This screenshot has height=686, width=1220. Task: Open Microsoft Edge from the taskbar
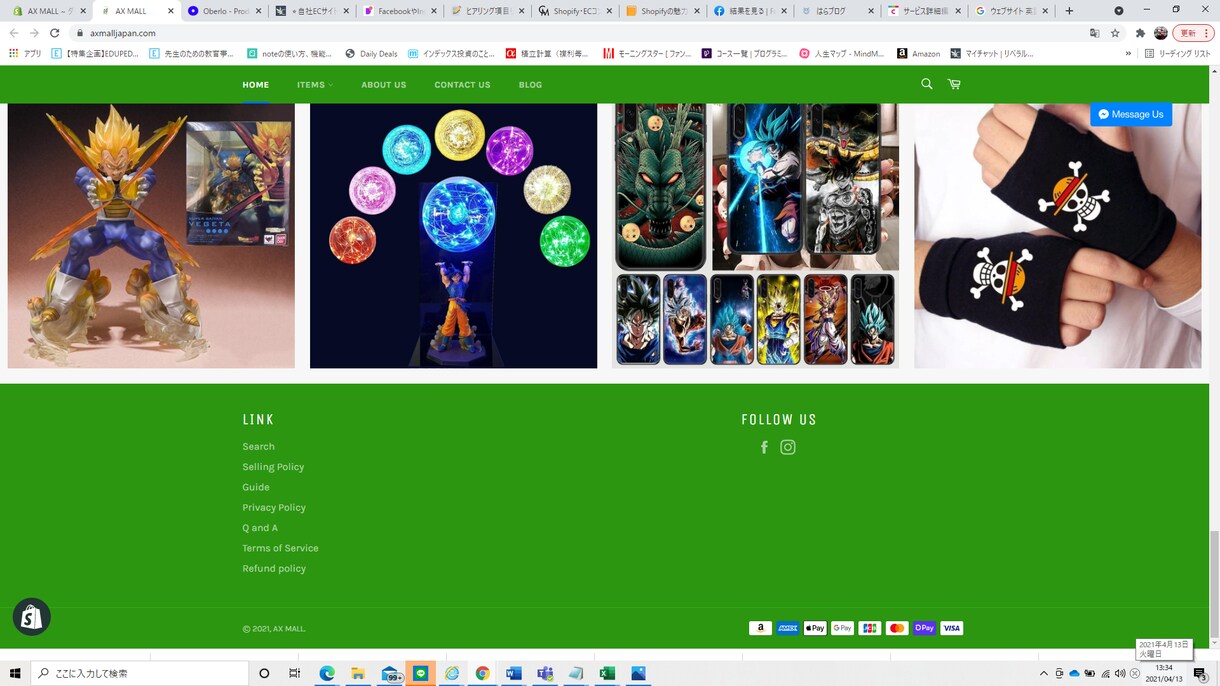pos(327,673)
